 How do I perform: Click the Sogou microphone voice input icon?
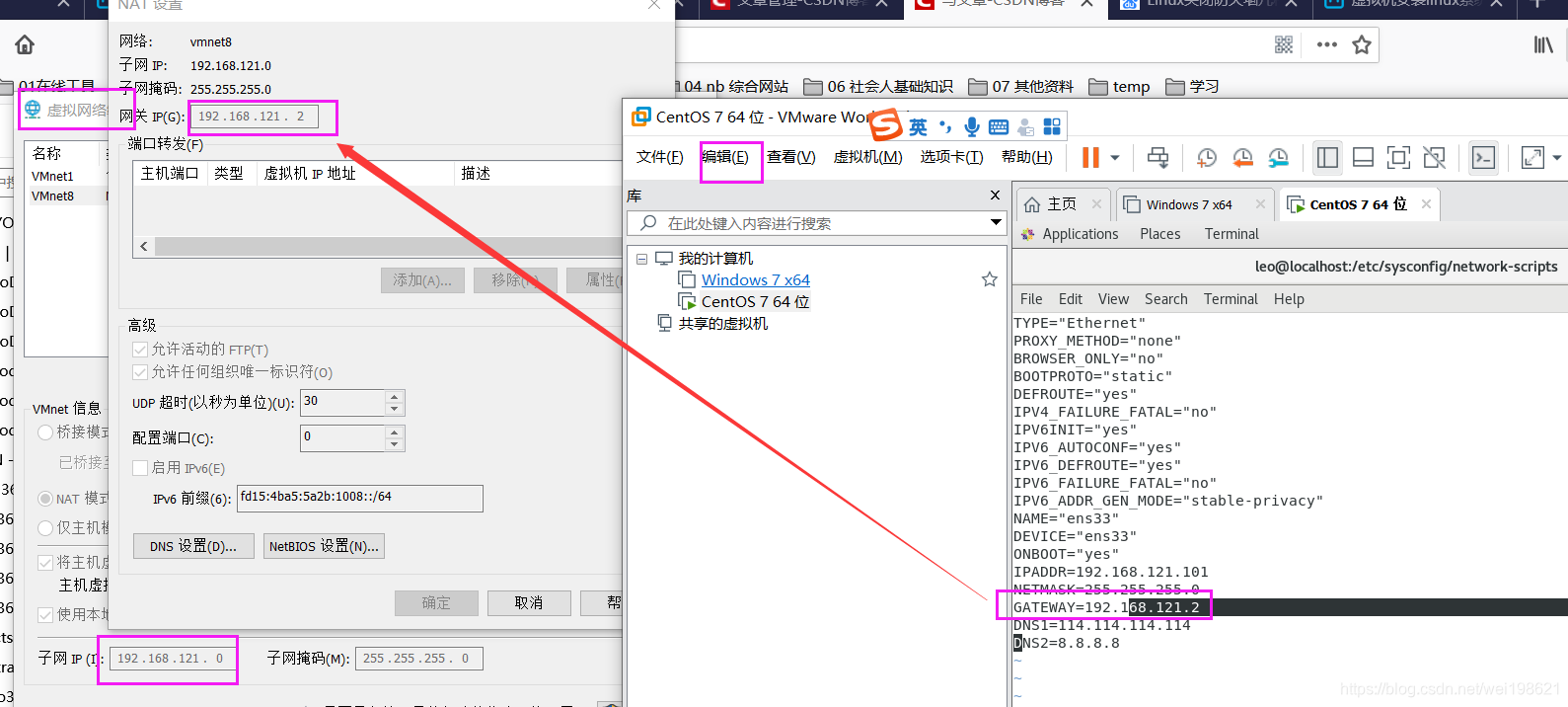click(x=972, y=126)
